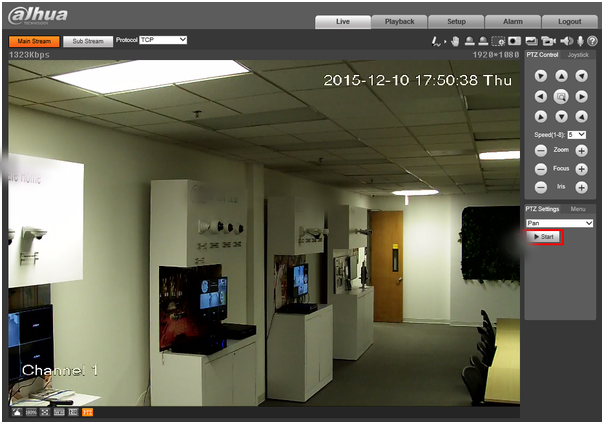Start recording with the camcorder icon
Viewport: 604px width, 422px height.
[548, 41]
